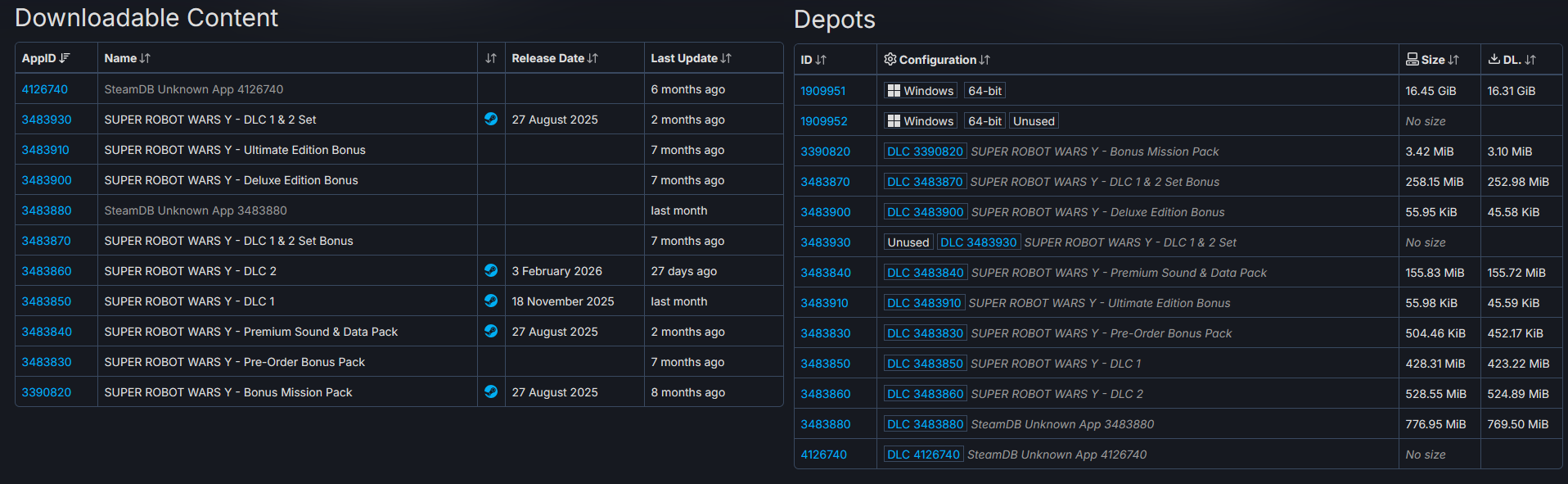Open AppID 3483910 in the DLC table
The image size is (1568, 484).
tap(46, 150)
